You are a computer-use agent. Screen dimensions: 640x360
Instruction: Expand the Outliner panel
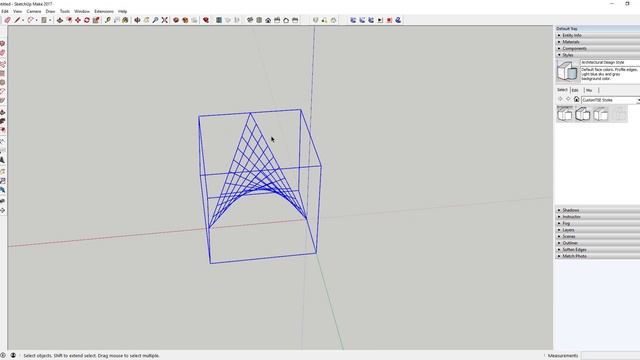tap(598, 243)
